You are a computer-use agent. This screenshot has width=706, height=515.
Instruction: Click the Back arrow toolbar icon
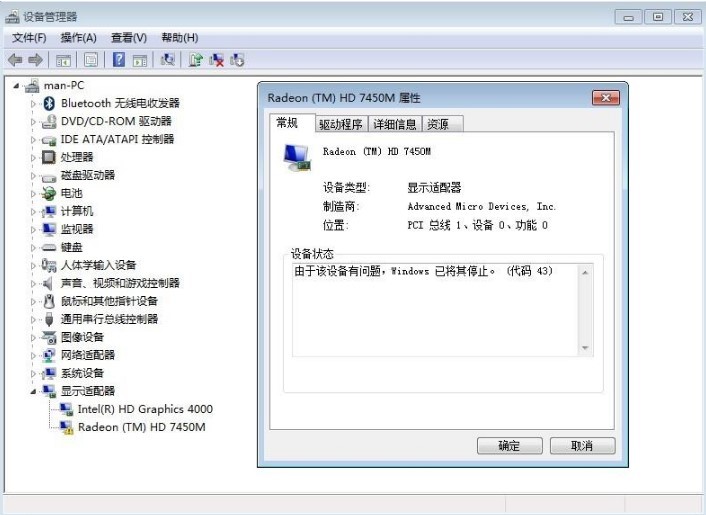15,59
